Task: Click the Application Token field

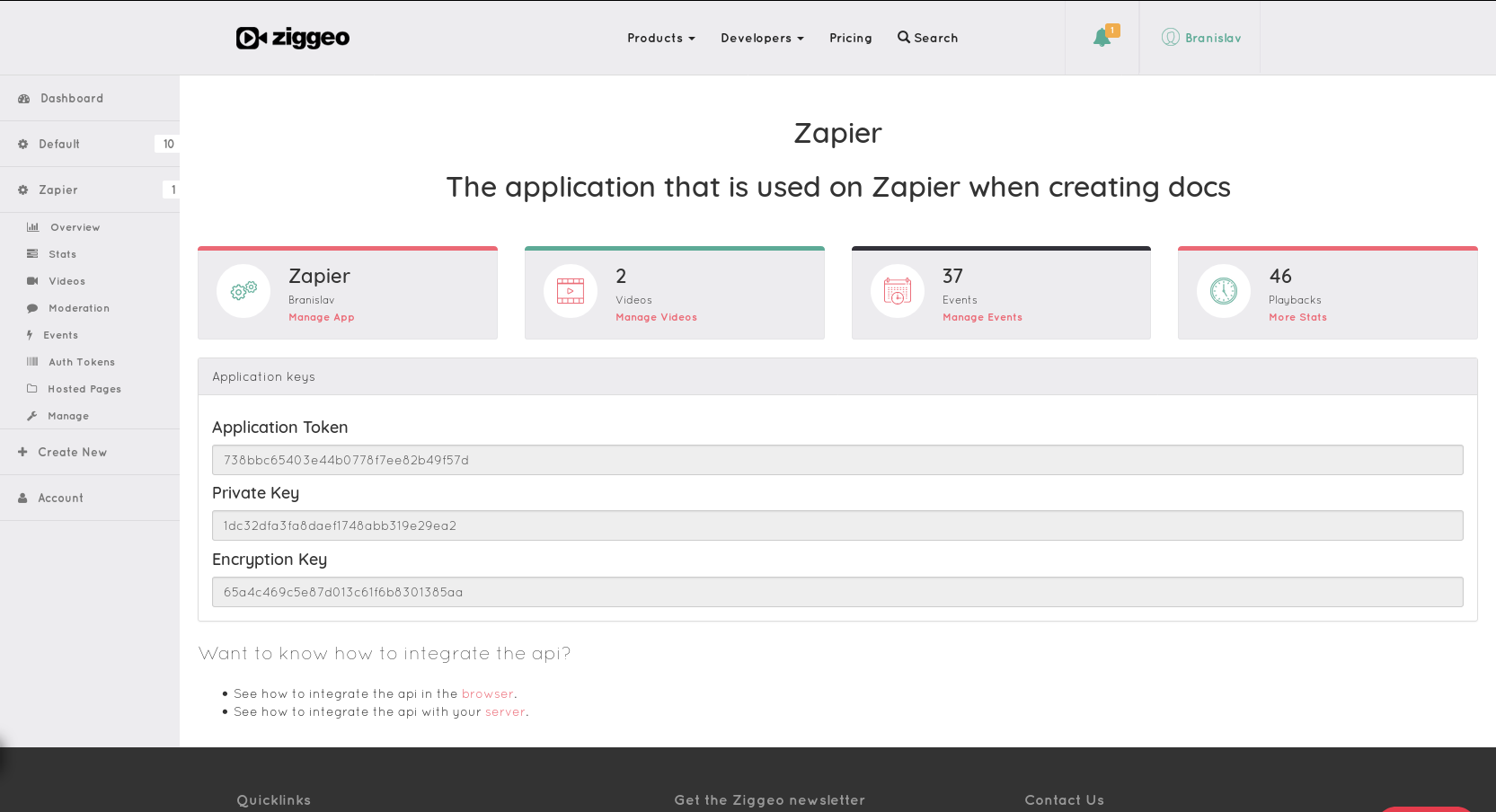Action: (x=837, y=460)
